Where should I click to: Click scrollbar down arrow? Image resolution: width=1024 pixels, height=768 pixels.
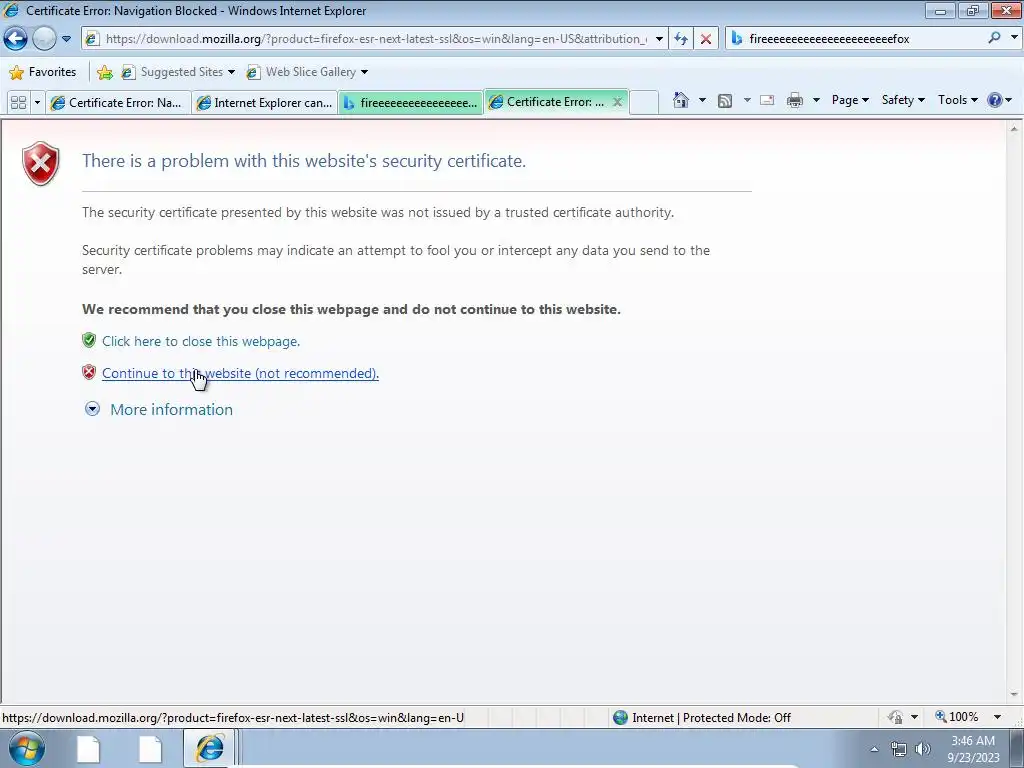tap(1014, 694)
